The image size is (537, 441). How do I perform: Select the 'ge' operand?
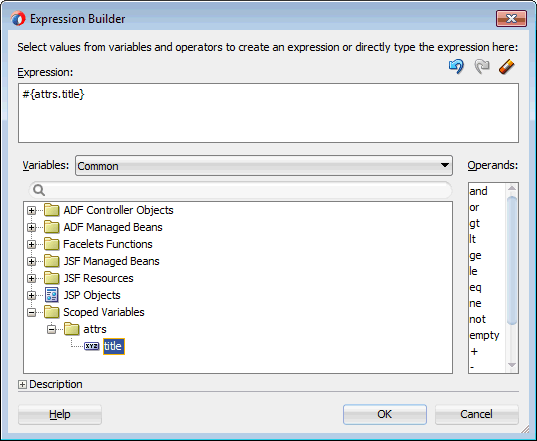[475, 255]
